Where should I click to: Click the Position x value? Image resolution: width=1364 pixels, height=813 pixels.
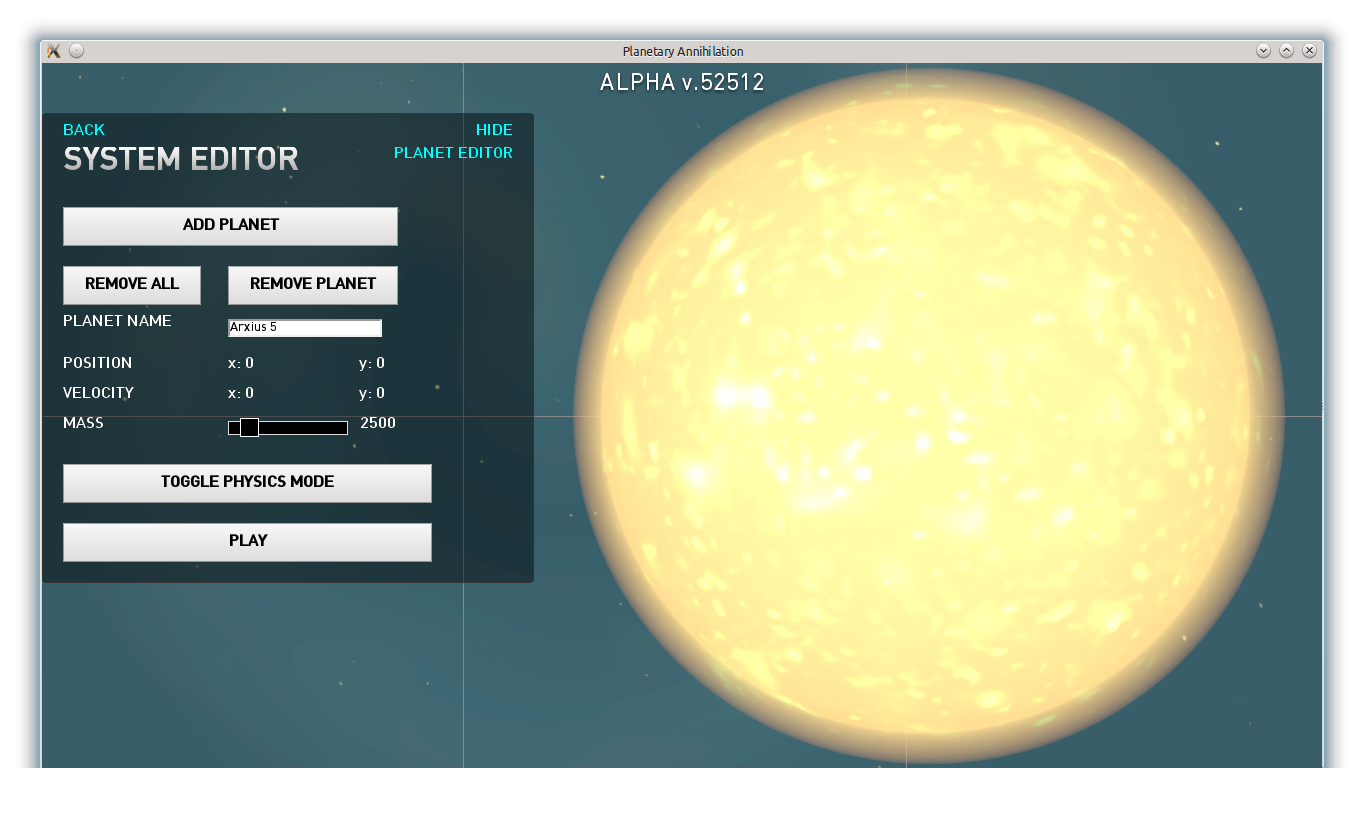pos(241,363)
